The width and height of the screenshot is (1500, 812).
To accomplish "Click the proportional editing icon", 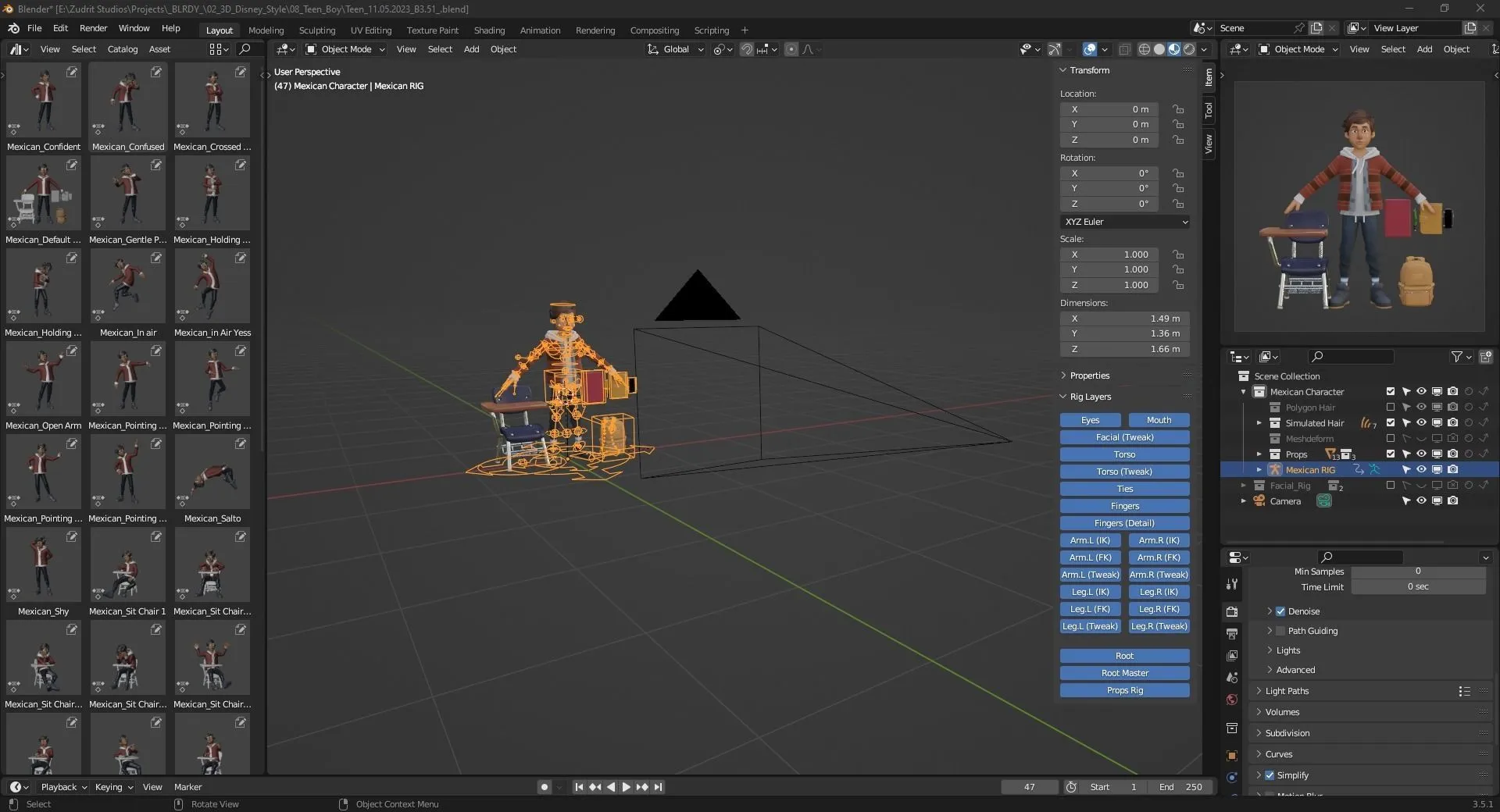I will (791, 49).
